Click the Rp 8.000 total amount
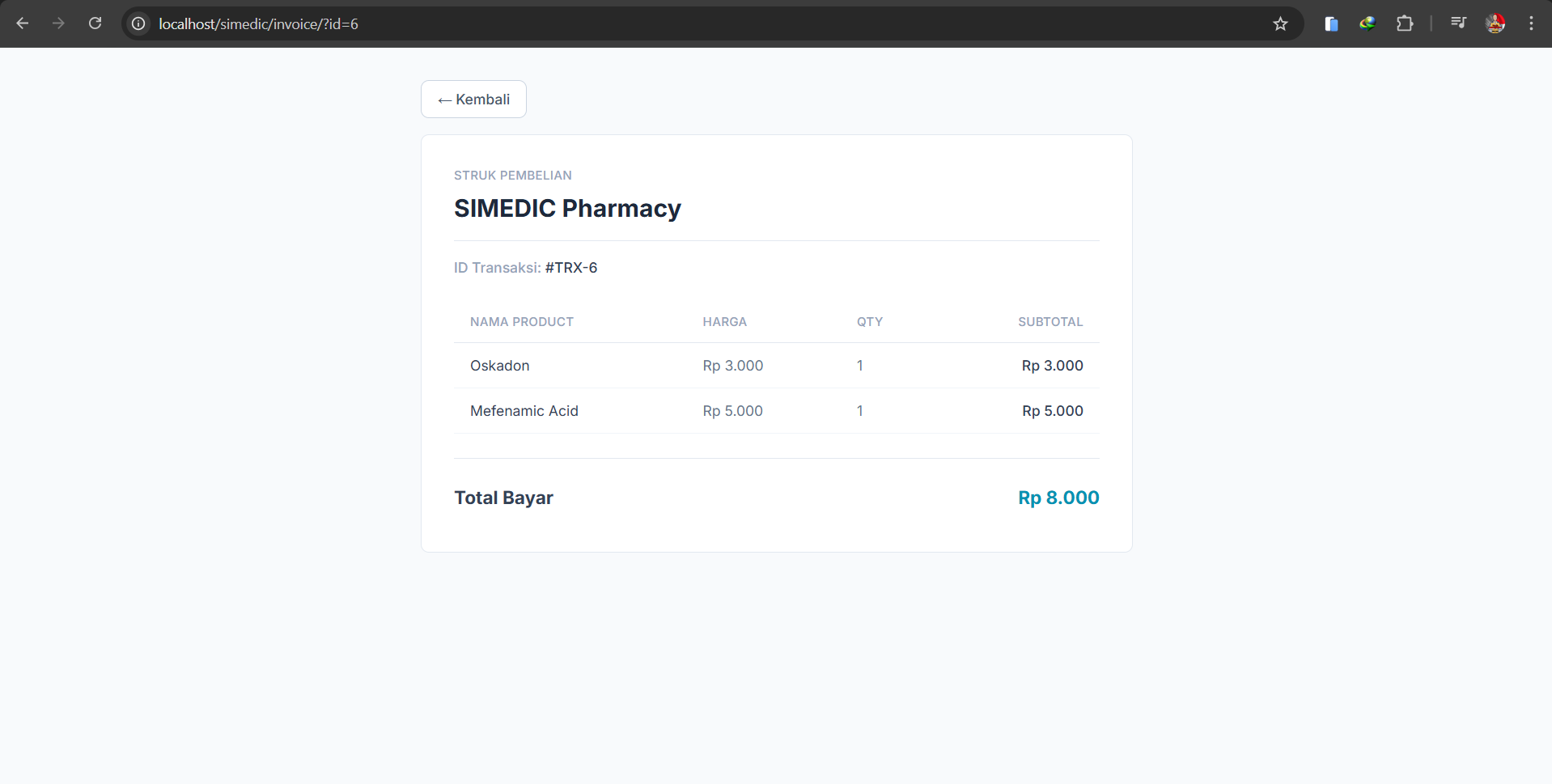The height and width of the screenshot is (784, 1552). [x=1058, y=498]
